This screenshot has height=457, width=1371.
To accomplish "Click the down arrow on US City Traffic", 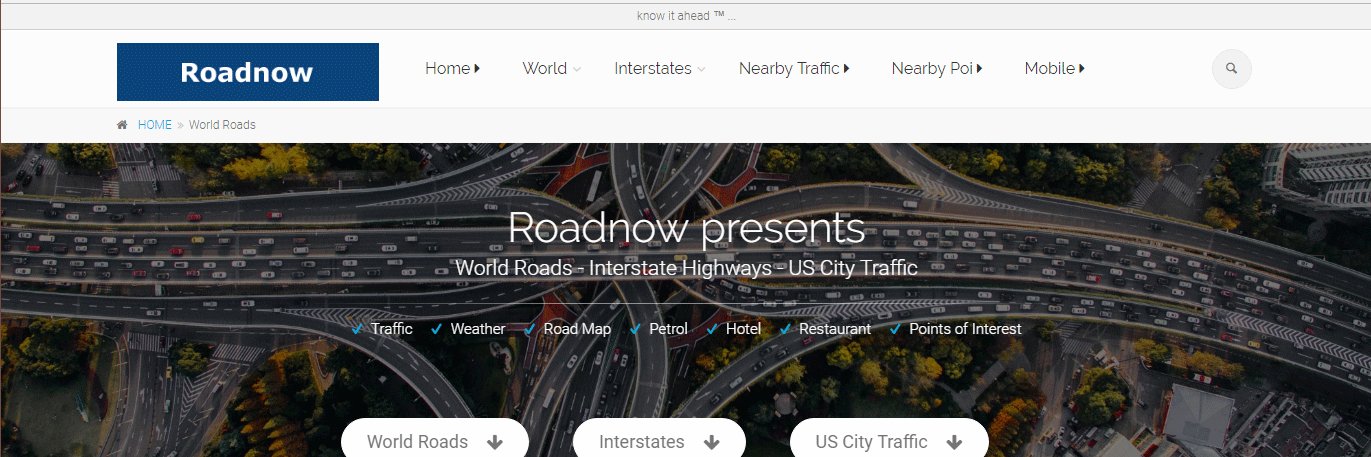I will point(954,442).
